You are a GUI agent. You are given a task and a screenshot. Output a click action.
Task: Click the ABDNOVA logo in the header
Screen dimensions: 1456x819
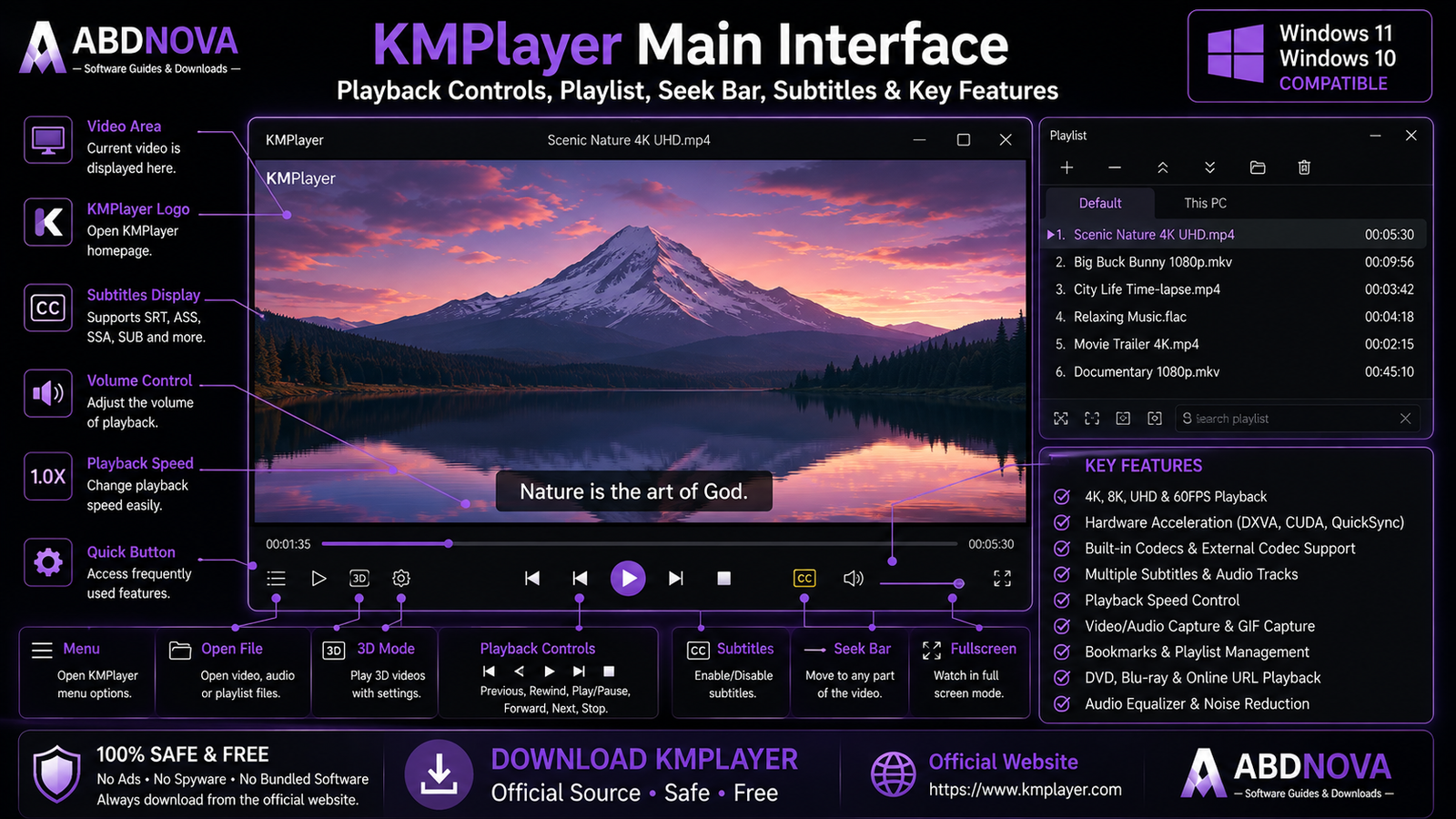(129, 47)
